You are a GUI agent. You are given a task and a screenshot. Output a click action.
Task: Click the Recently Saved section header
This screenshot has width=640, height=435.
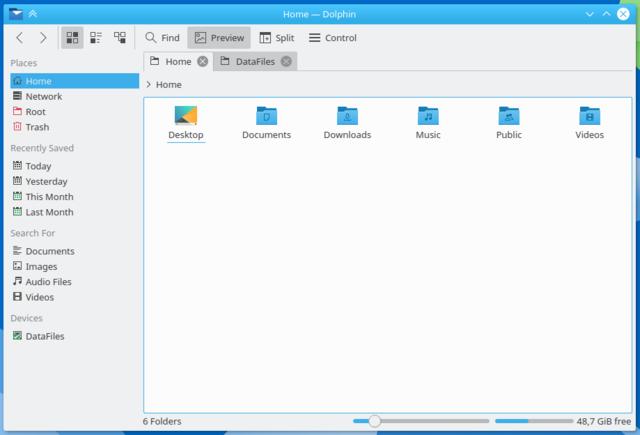(x=42, y=148)
